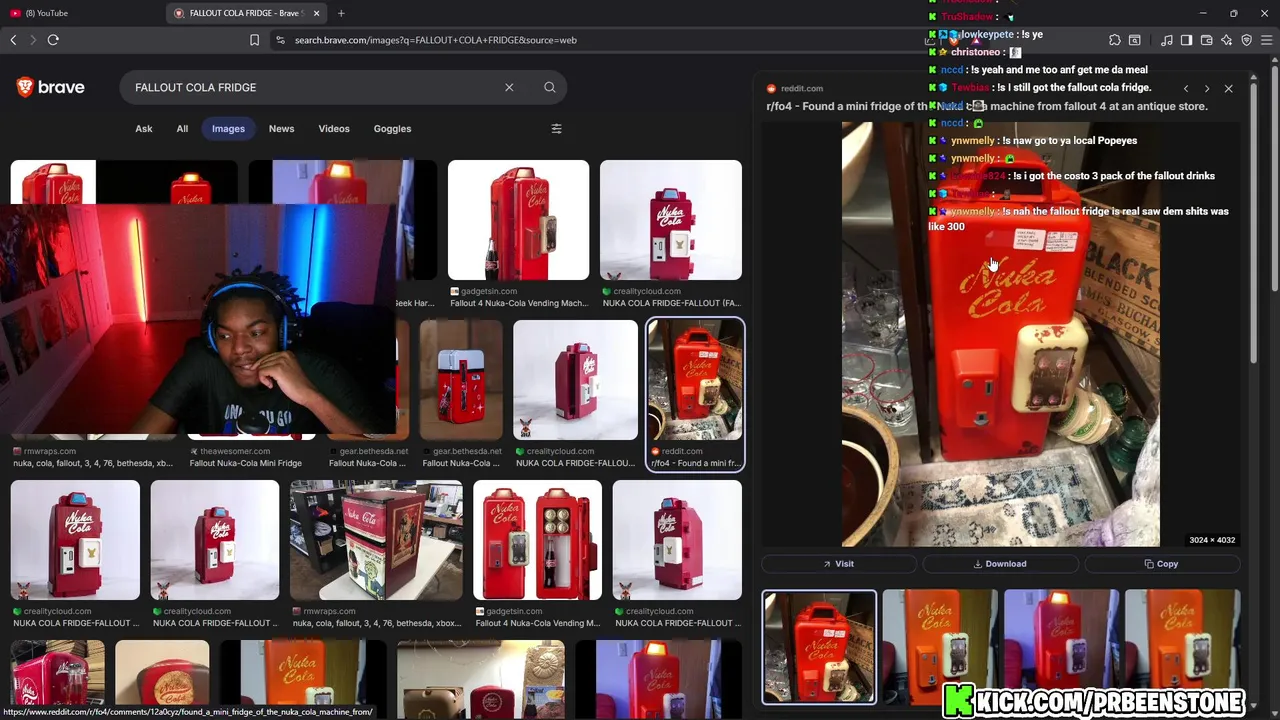Go back with browser back arrow
1280x720 pixels.
pyautogui.click(x=13, y=40)
